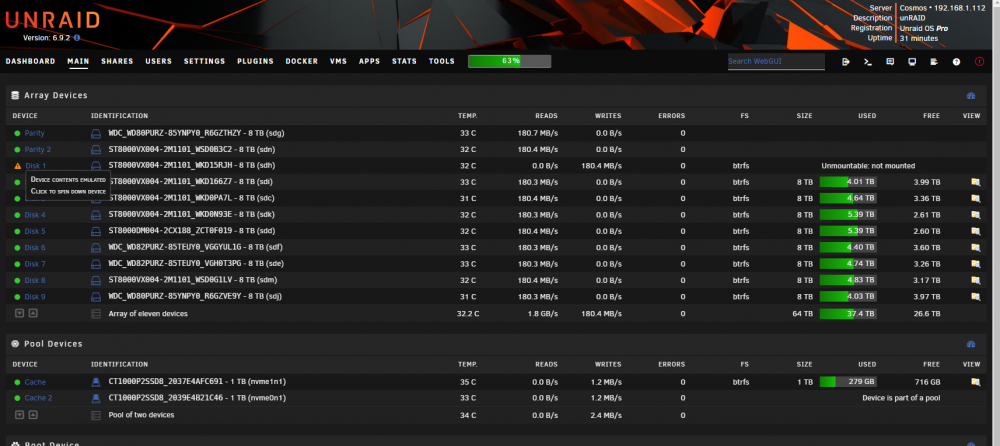Open the Disk 1 device link
The image size is (1000, 446).
tap(36, 166)
